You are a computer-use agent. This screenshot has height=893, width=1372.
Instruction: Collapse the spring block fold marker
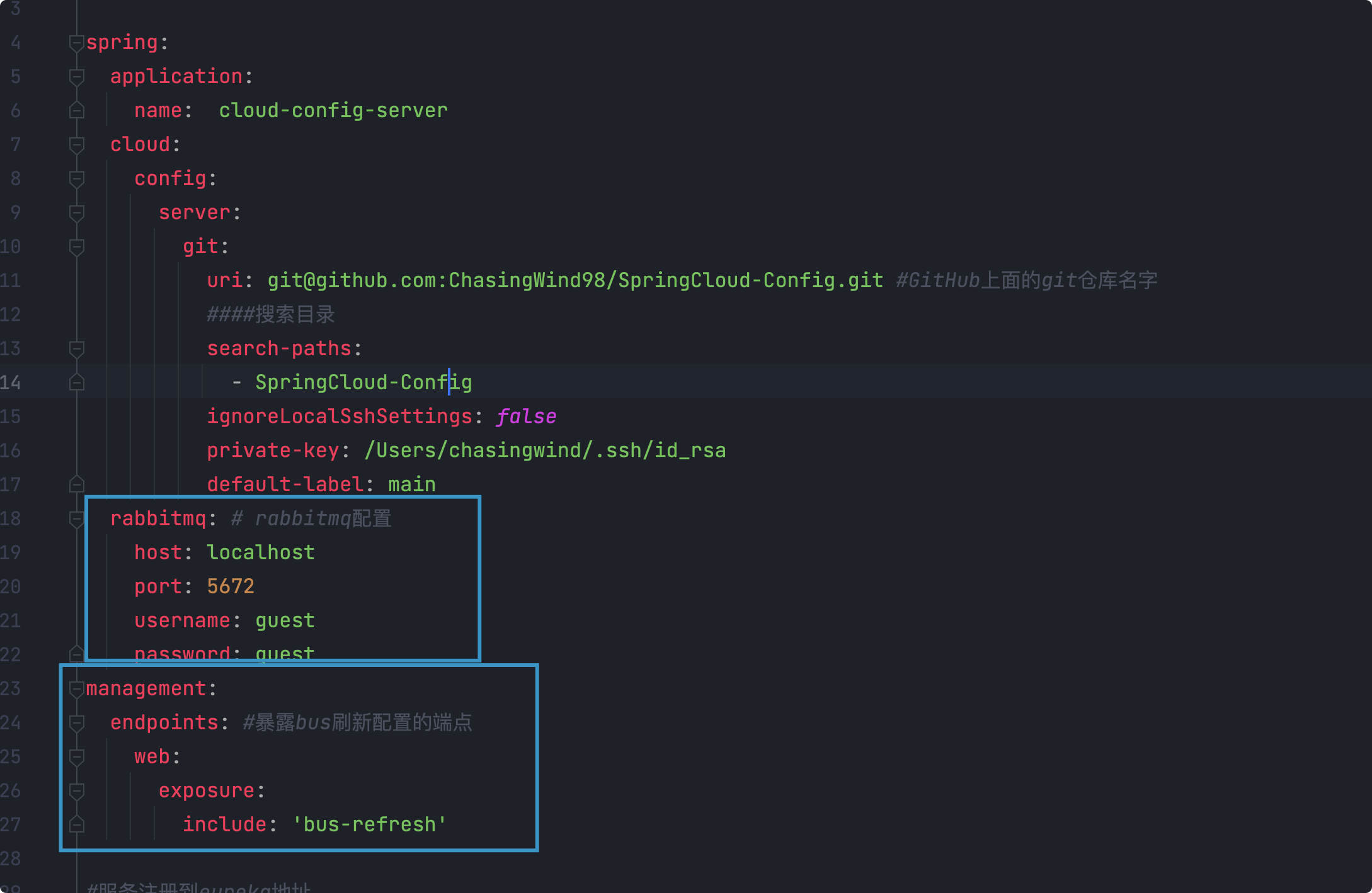click(x=77, y=43)
